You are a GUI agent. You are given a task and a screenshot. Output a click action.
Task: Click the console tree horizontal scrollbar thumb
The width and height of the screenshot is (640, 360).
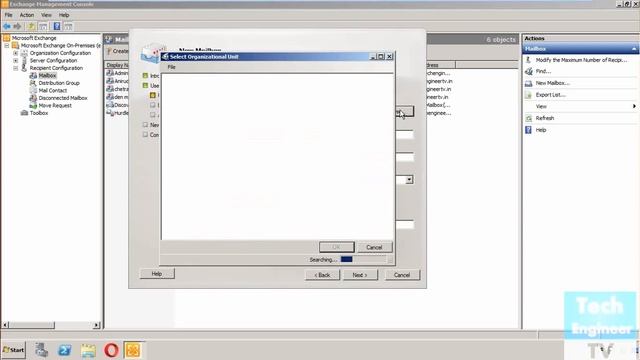pyautogui.click(x=31, y=325)
